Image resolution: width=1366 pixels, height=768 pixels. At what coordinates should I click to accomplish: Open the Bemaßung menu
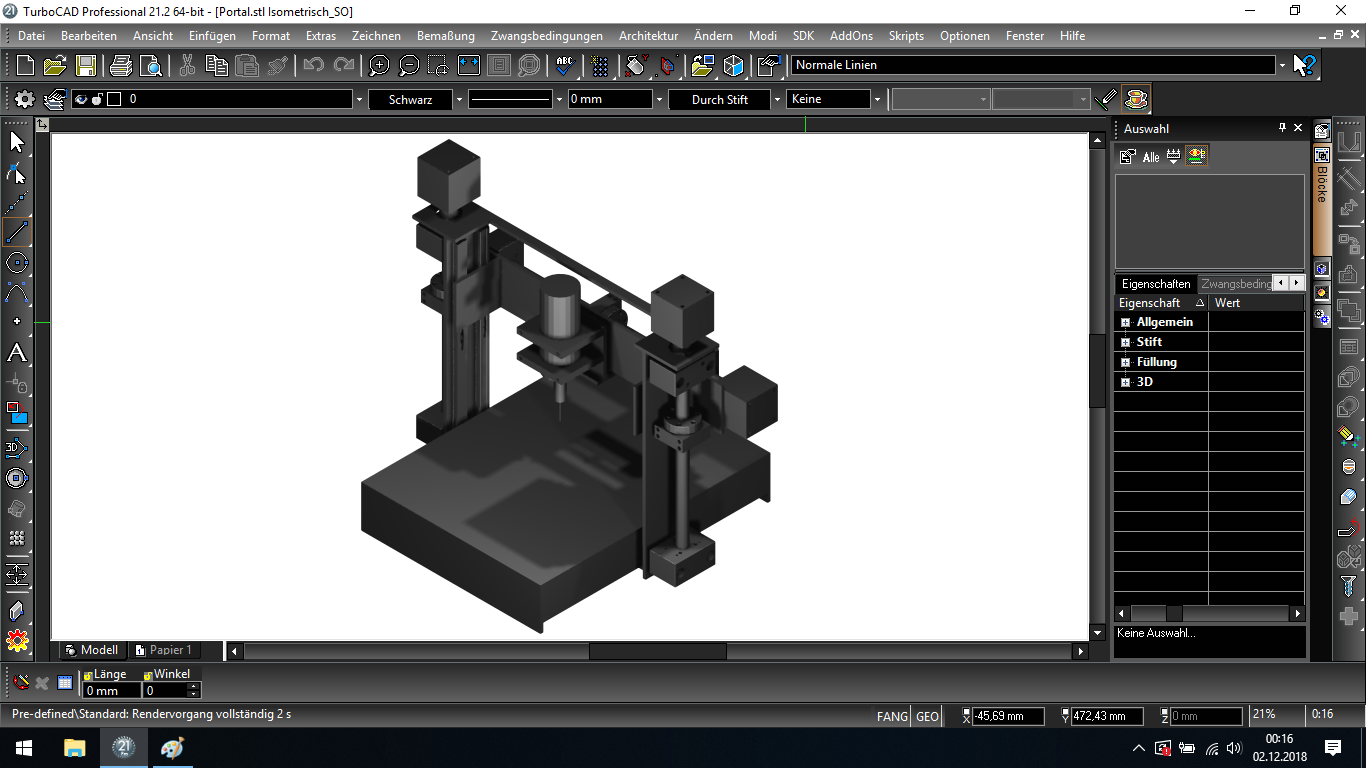coord(445,35)
